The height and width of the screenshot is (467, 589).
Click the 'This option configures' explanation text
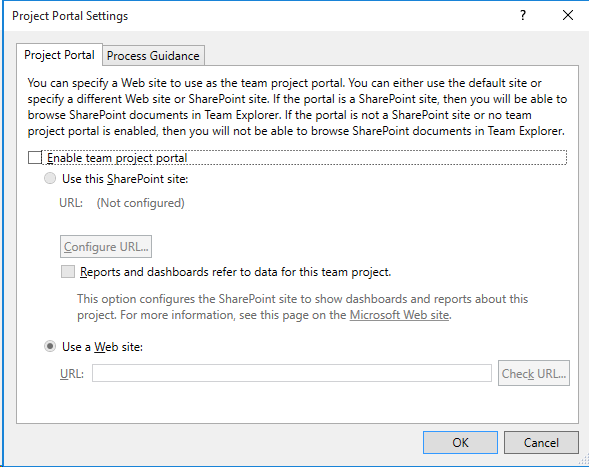click(x=302, y=307)
